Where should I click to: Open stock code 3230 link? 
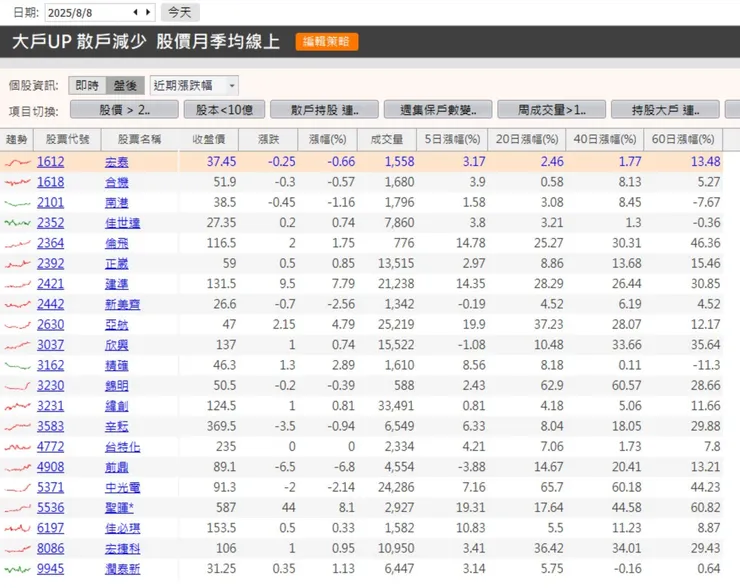(x=50, y=386)
